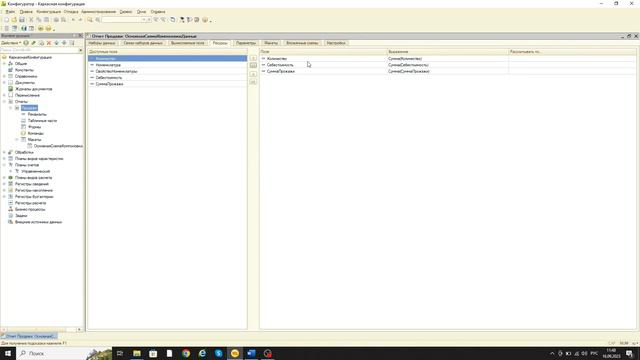This screenshot has width=640, height=360.
Task: Open File Explorer from the taskbar
Action: (137, 353)
